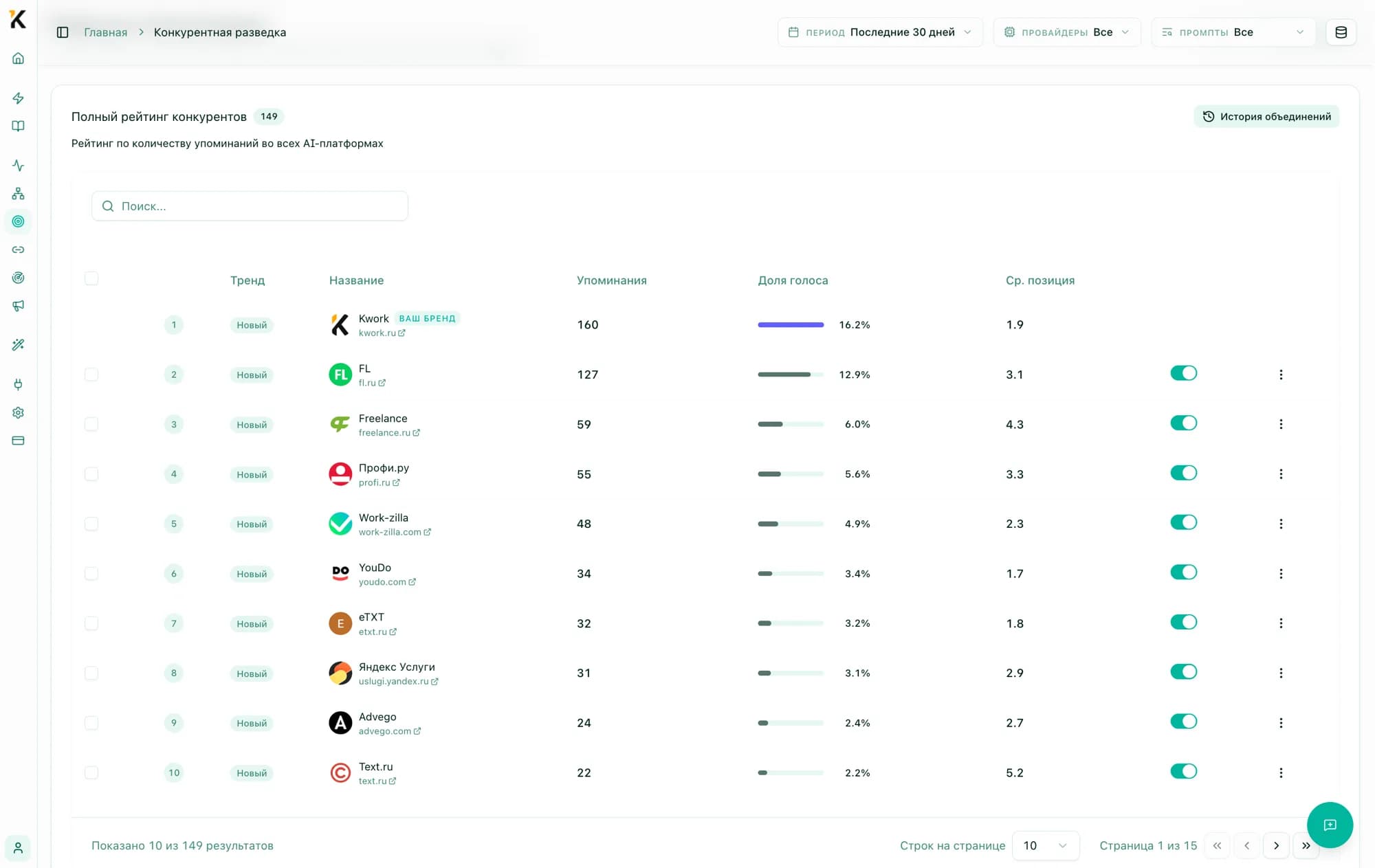Open the hierarchy network sidebar icon
Screen dimensions: 1375x868
click(x=19, y=194)
